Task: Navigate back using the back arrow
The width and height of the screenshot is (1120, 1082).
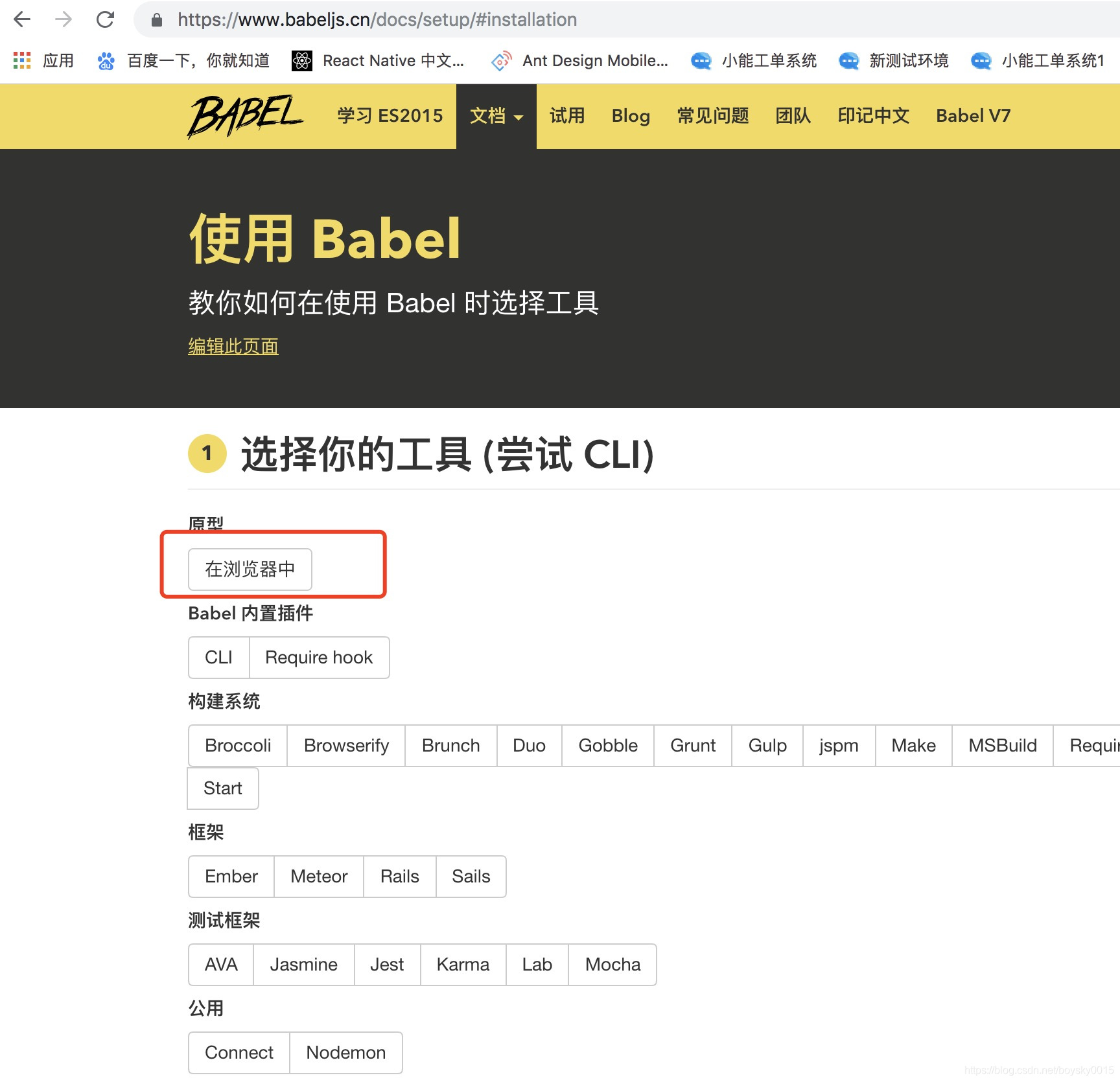Action: [21, 19]
